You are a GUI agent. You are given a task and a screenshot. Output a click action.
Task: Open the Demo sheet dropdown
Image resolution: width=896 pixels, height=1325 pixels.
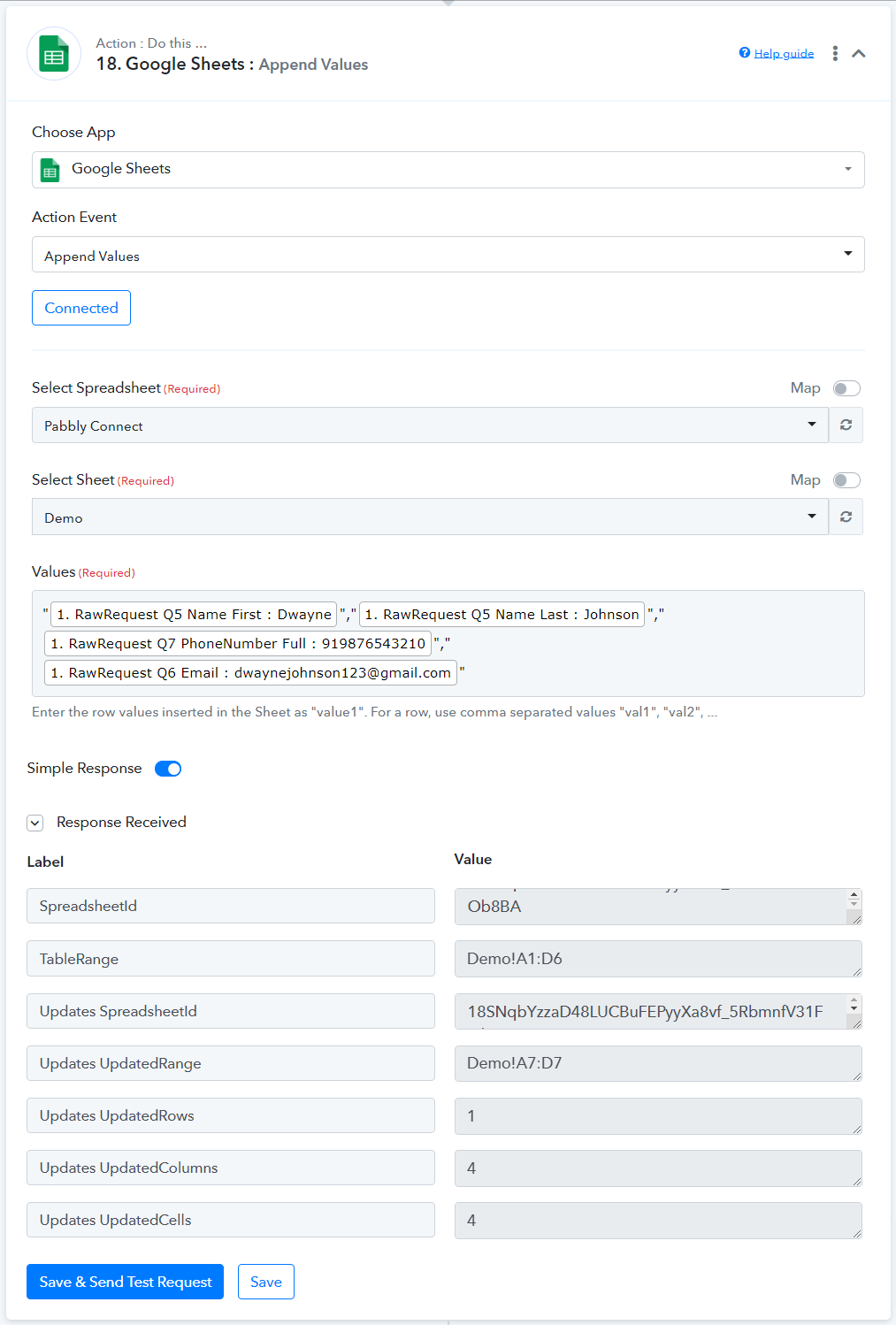(x=430, y=517)
